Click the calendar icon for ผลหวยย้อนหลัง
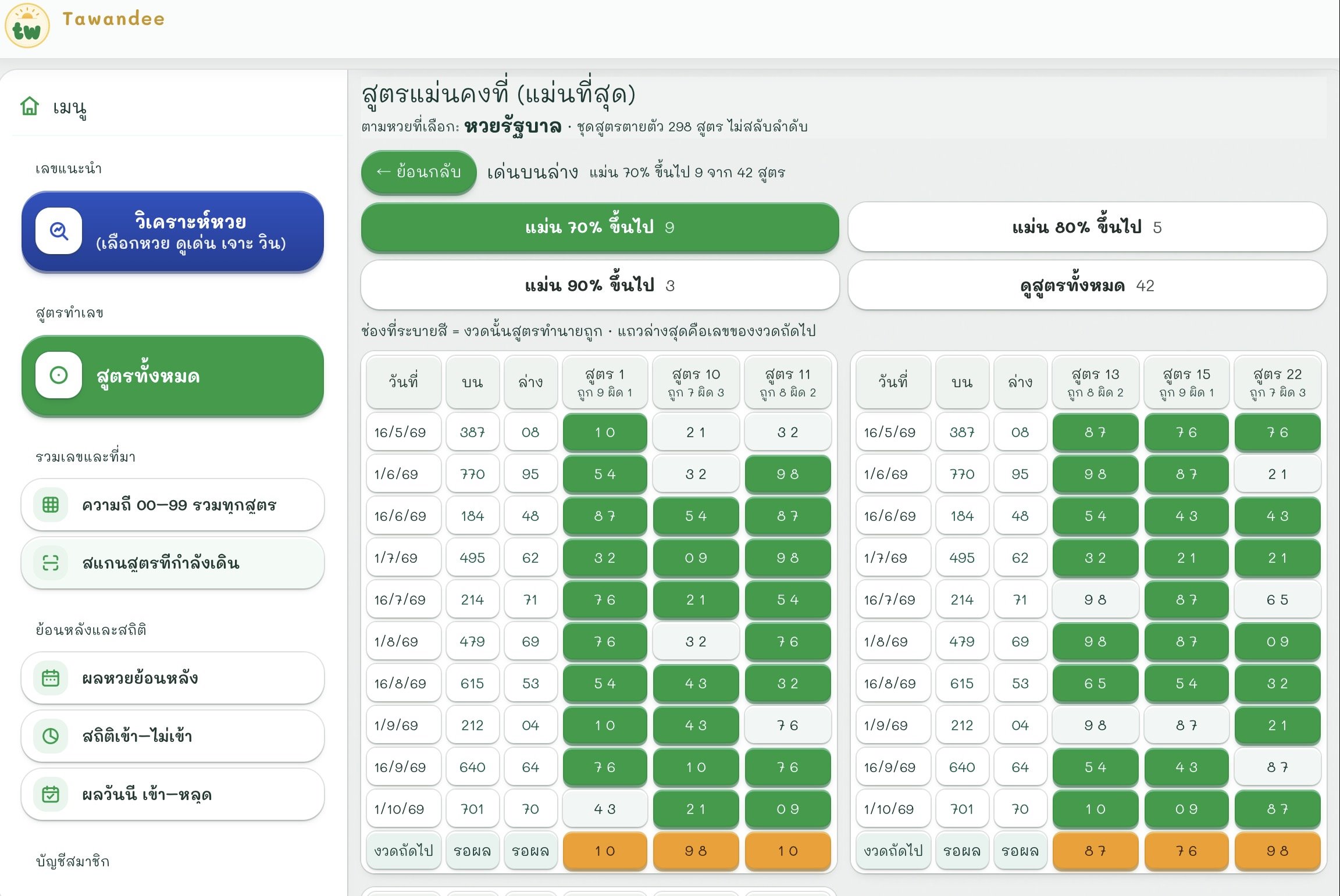 (x=51, y=678)
